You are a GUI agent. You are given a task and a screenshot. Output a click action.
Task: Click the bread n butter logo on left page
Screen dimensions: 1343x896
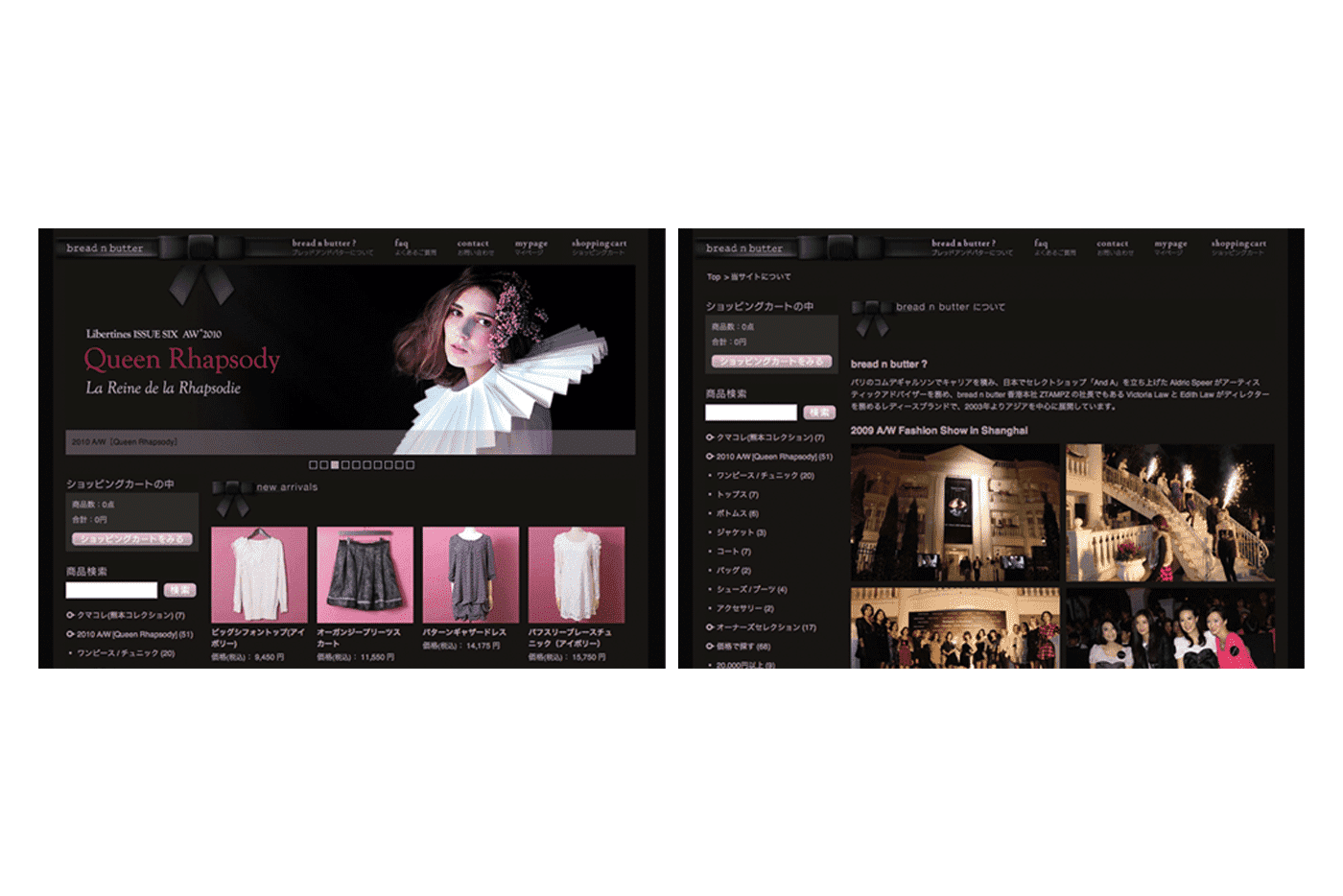click(105, 248)
